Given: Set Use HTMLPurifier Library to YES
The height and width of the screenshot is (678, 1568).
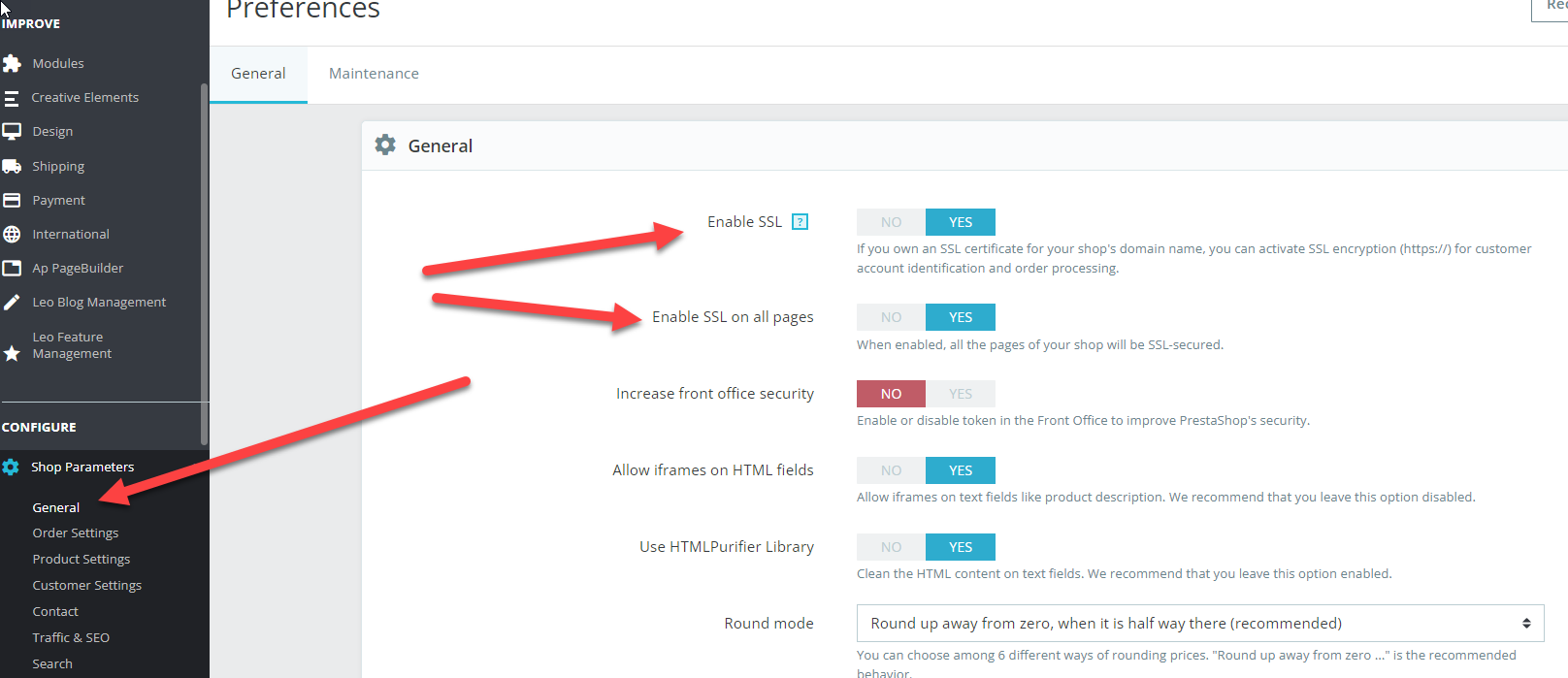Looking at the screenshot, I should [961, 547].
